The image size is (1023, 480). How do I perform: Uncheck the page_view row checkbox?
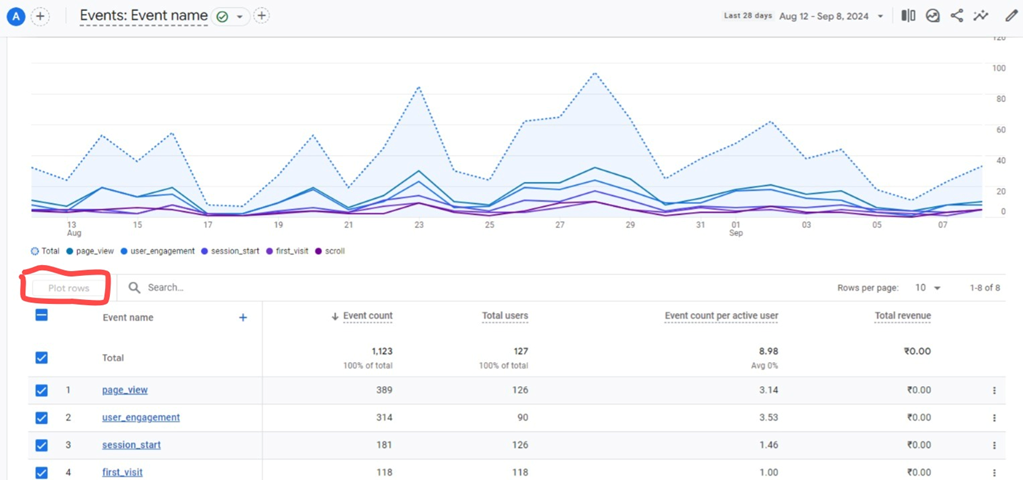[41, 391]
